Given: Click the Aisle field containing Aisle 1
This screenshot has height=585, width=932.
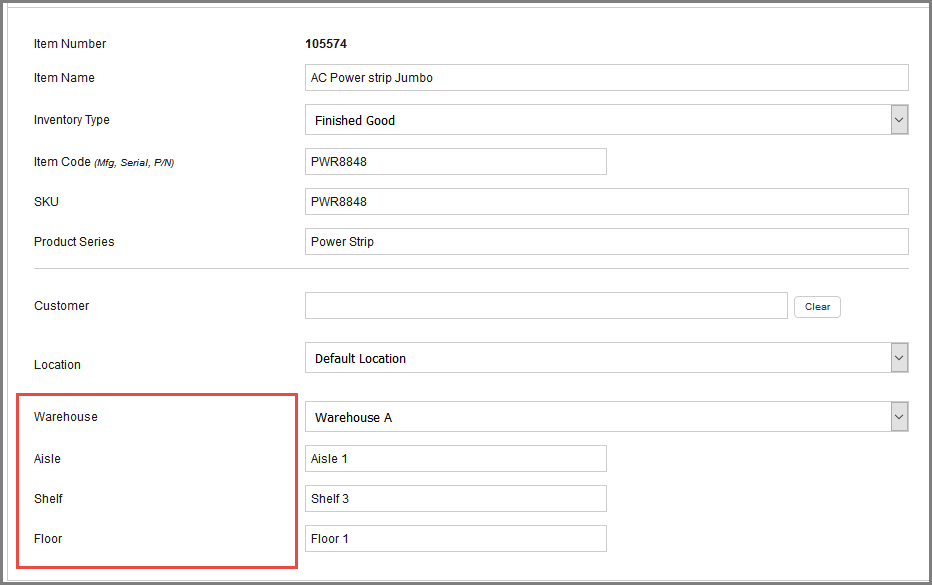Looking at the screenshot, I should tap(455, 458).
